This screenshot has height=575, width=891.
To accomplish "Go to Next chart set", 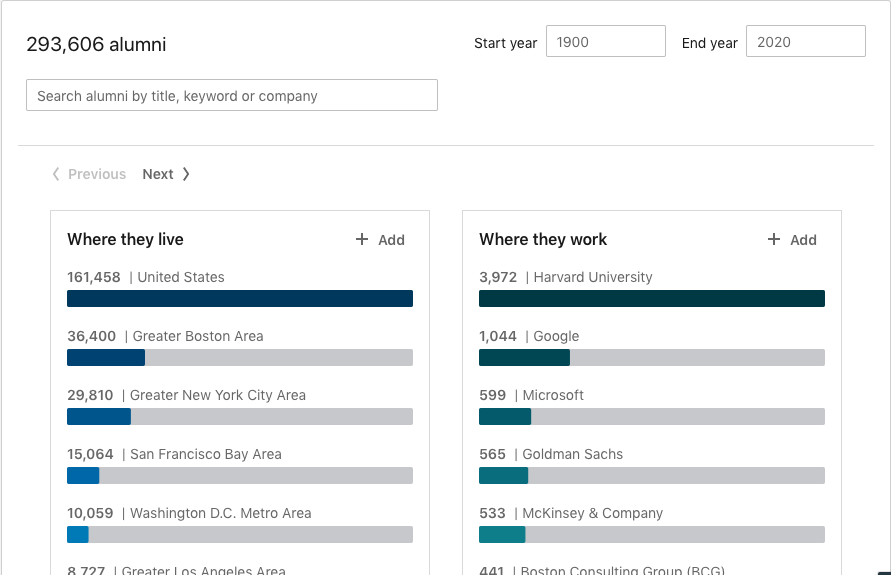I will click(165, 174).
